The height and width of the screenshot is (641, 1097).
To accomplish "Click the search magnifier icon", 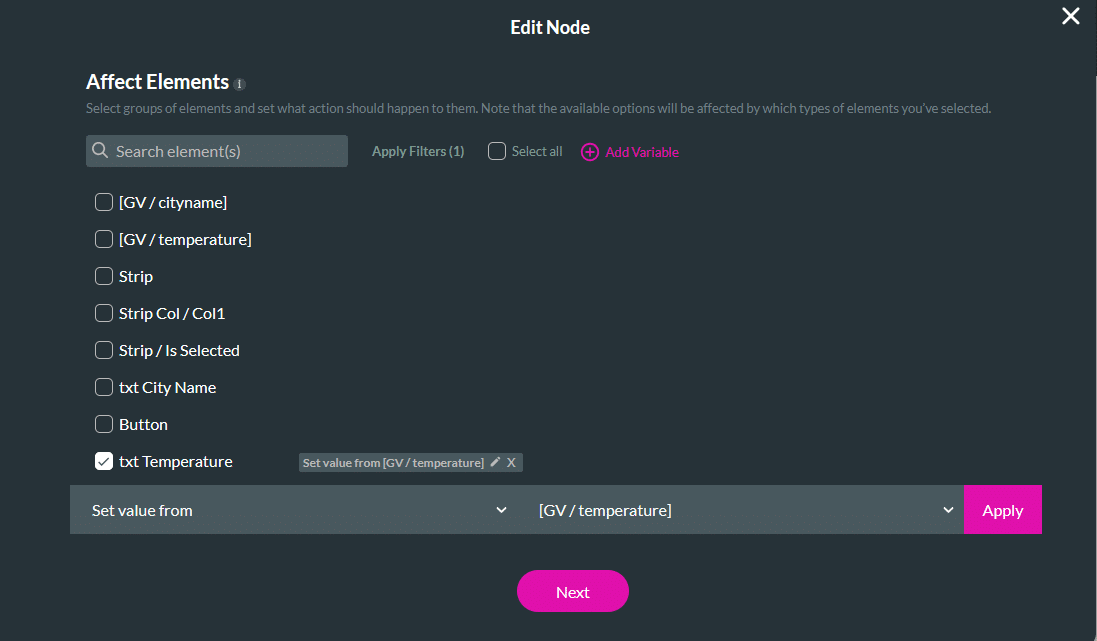I will [100, 150].
